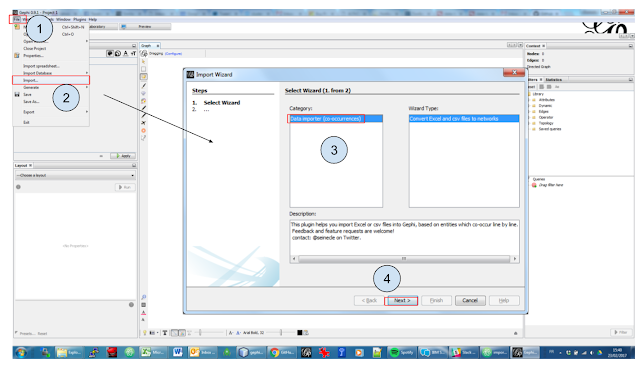Expand the Export submenu

pos(51,112)
